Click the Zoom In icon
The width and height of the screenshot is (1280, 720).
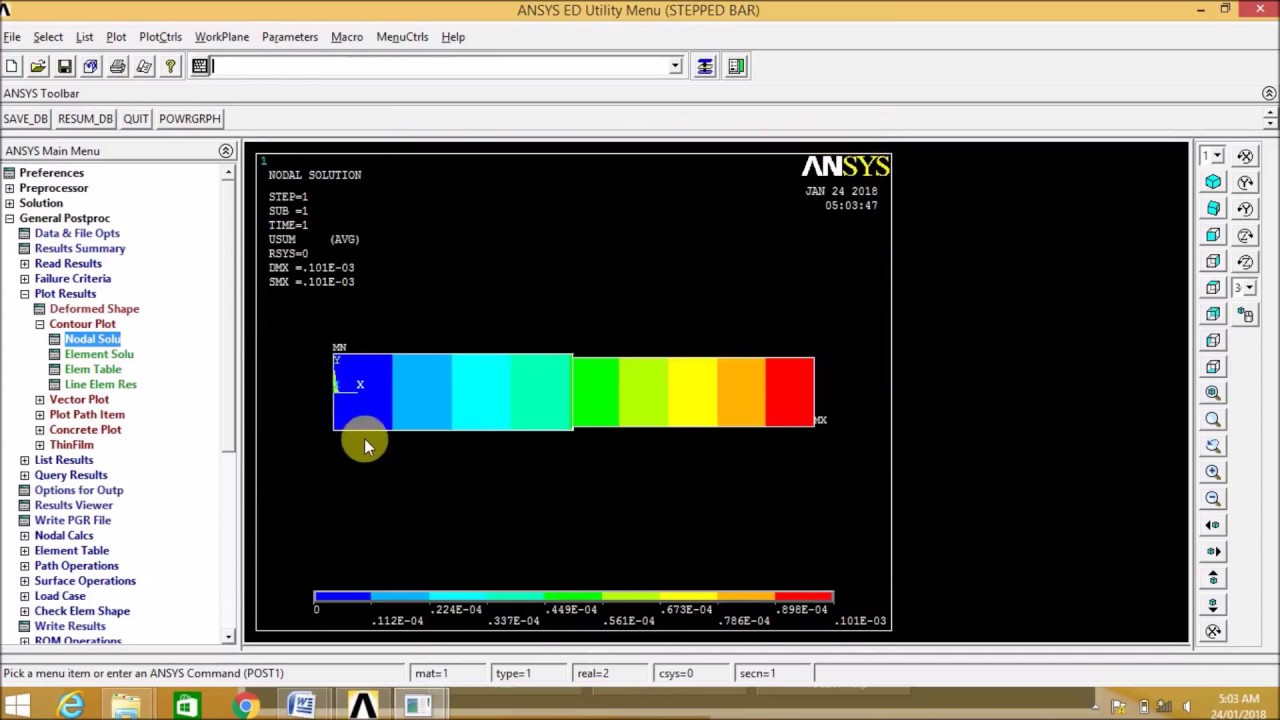[x=1213, y=472]
